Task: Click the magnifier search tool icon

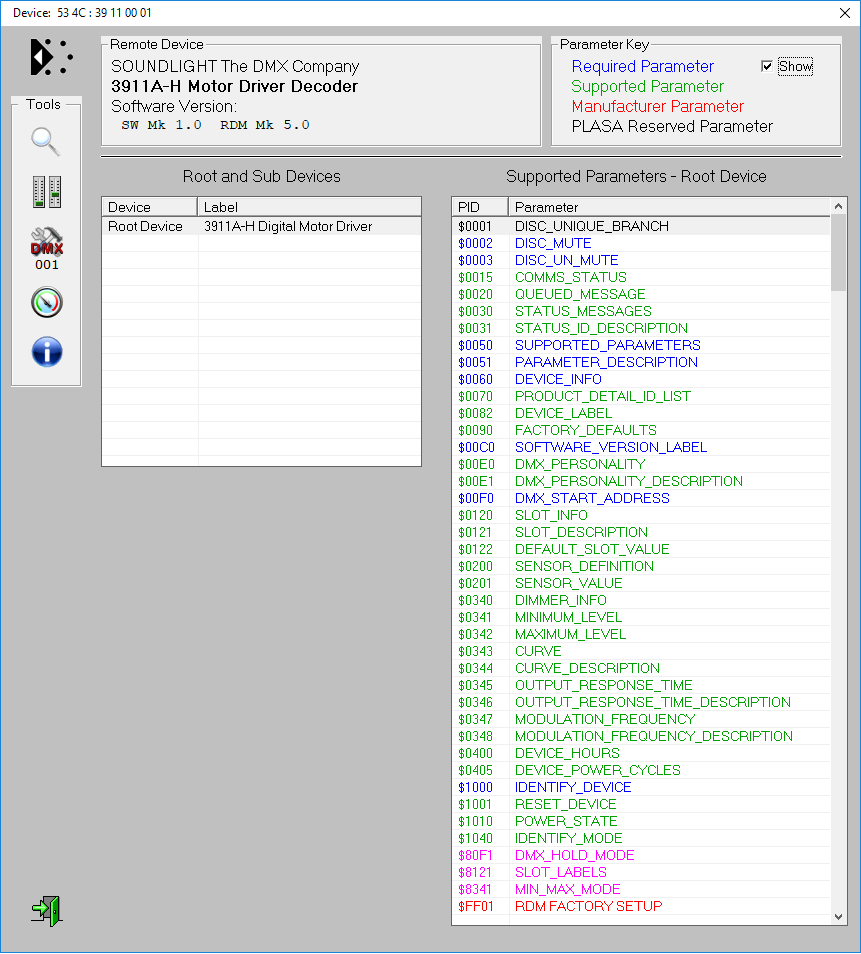Action: pyautogui.click(x=46, y=141)
